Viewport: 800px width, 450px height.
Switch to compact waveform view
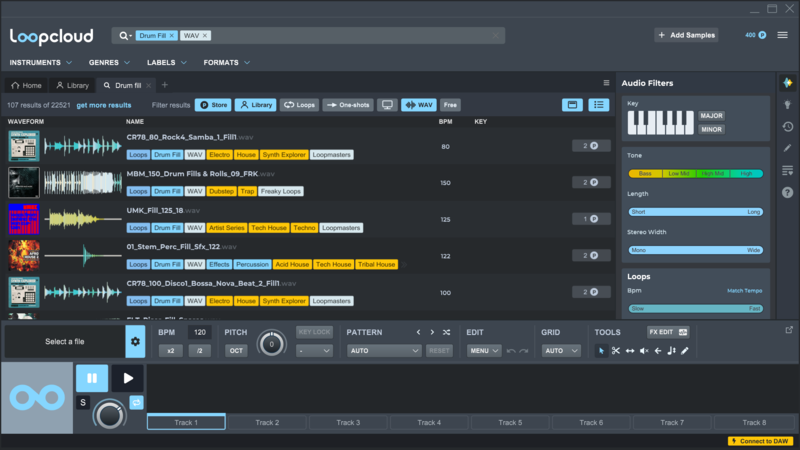point(572,105)
